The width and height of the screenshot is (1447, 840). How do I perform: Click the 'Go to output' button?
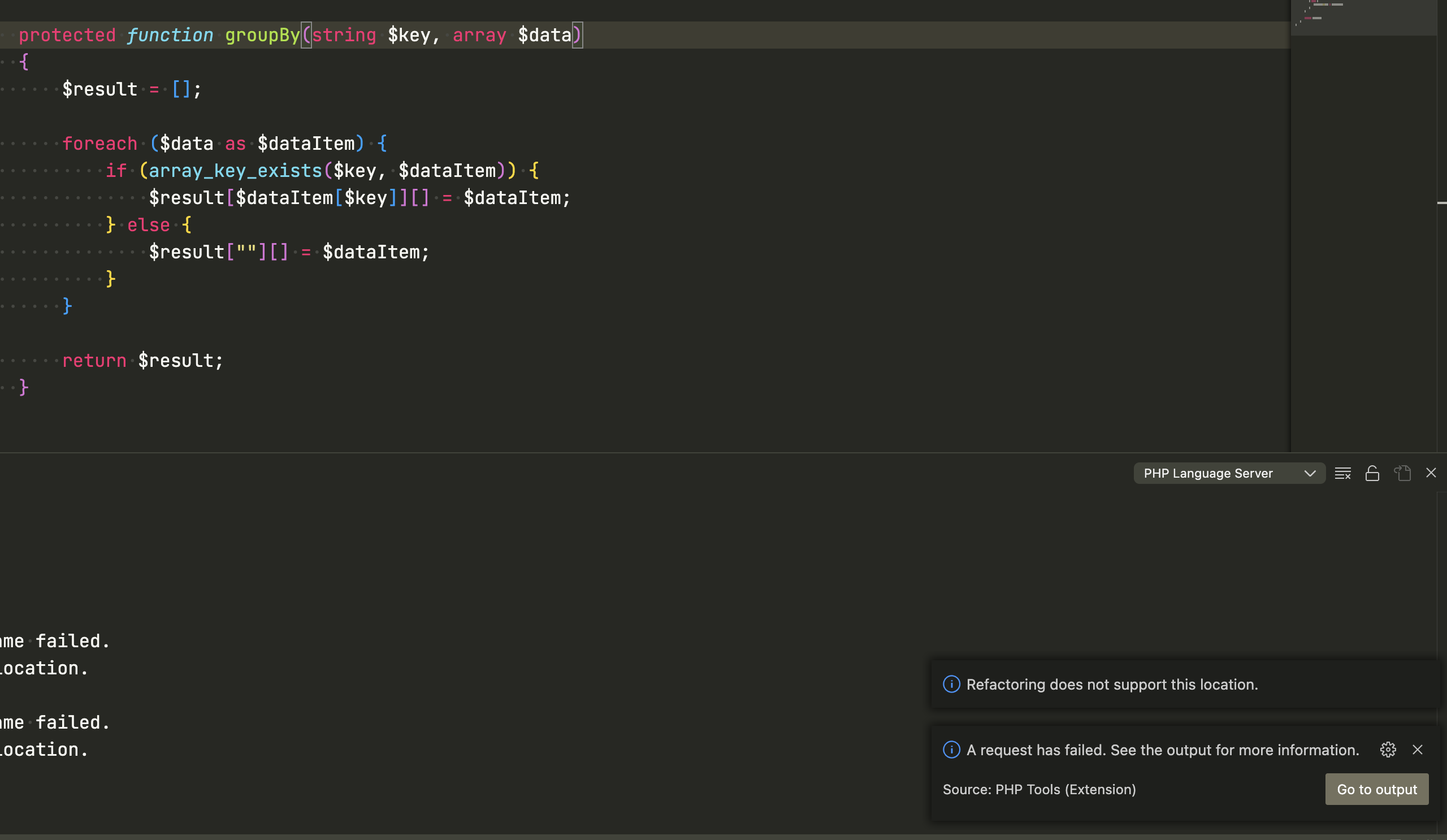tap(1376, 790)
